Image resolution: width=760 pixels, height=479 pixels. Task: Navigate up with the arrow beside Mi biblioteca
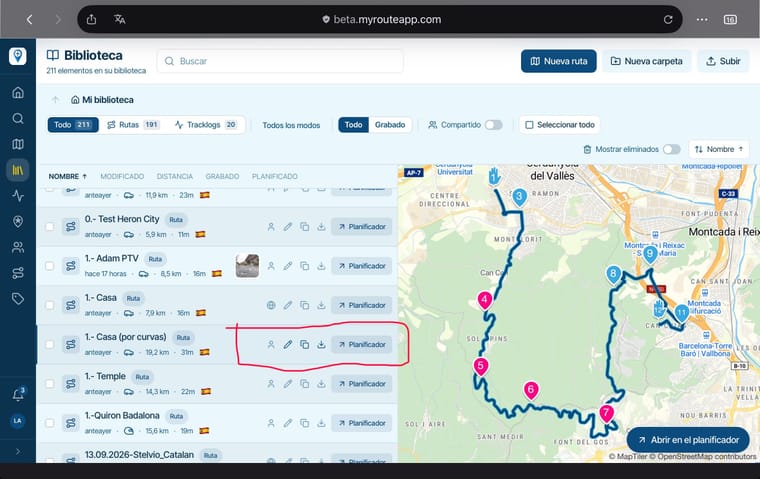55,100
